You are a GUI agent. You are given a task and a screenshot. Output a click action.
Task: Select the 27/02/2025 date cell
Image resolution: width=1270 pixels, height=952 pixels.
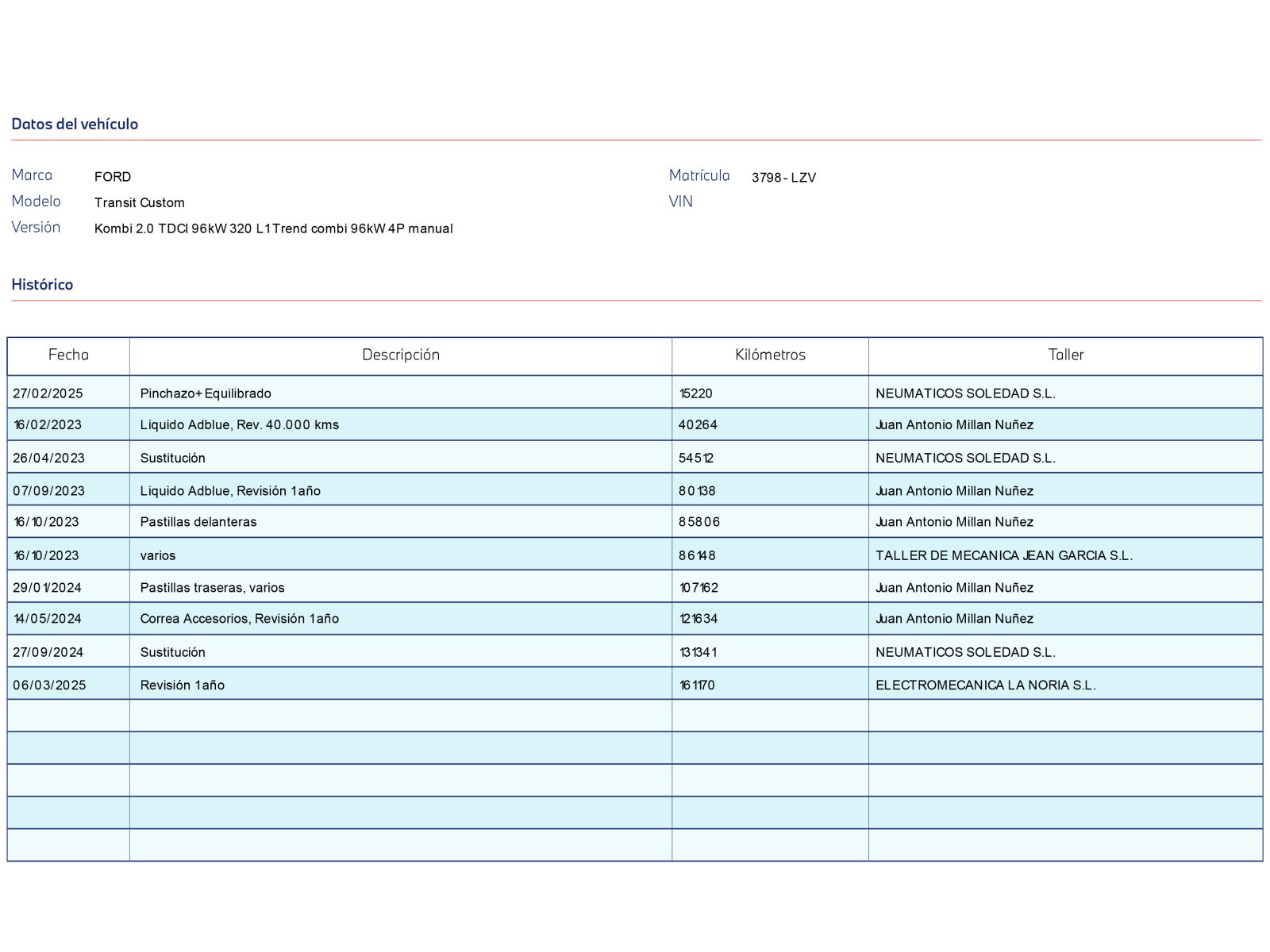(x=48, y=393)
